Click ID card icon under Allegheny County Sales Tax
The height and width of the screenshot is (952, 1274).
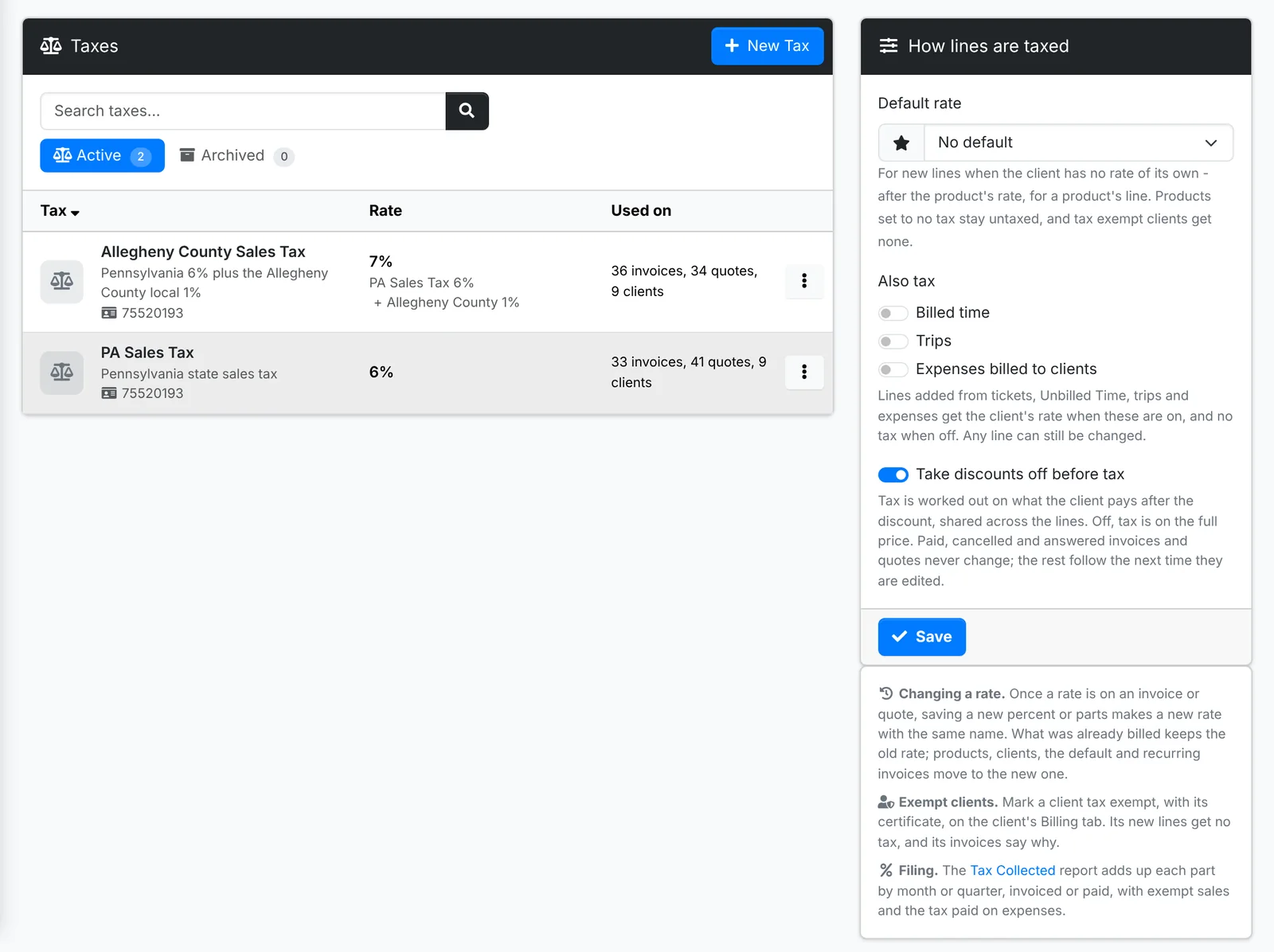pyautogui.click(x=109, y=314)
